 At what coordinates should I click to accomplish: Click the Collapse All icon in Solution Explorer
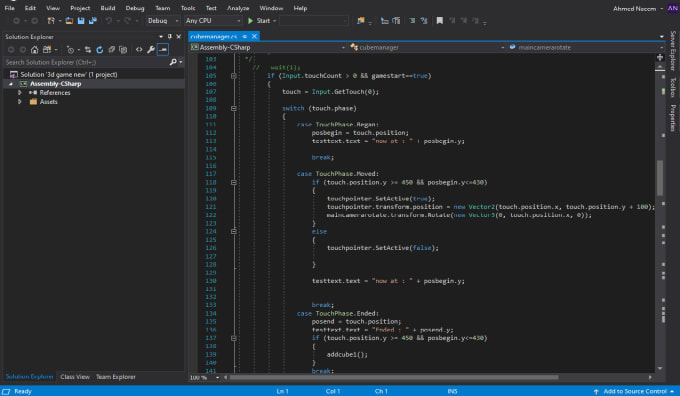(111, 49)
